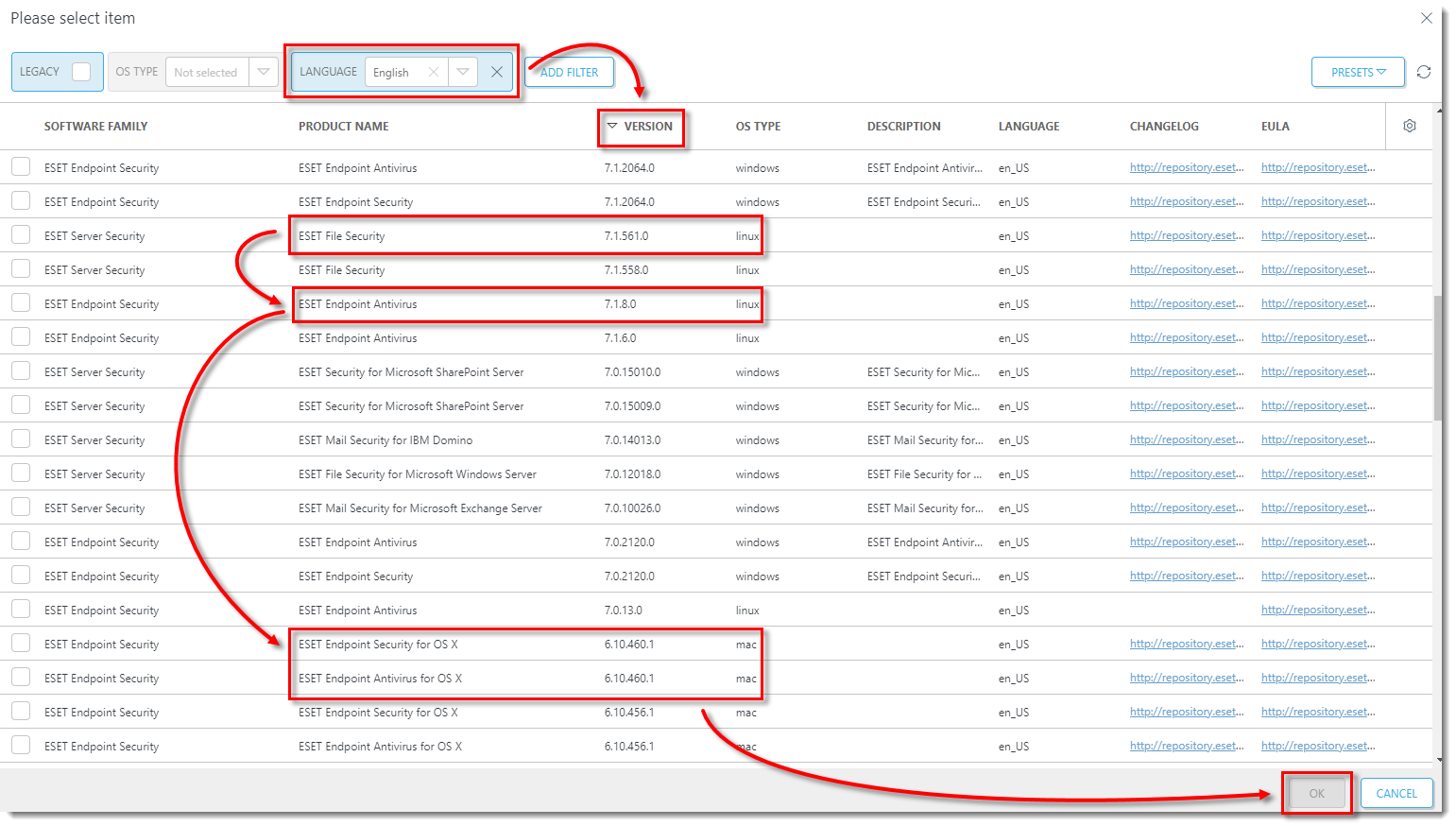
Task: Click the ESET Endpoint Security 7.0.2120.0 product name
Action: click(355, 576)
